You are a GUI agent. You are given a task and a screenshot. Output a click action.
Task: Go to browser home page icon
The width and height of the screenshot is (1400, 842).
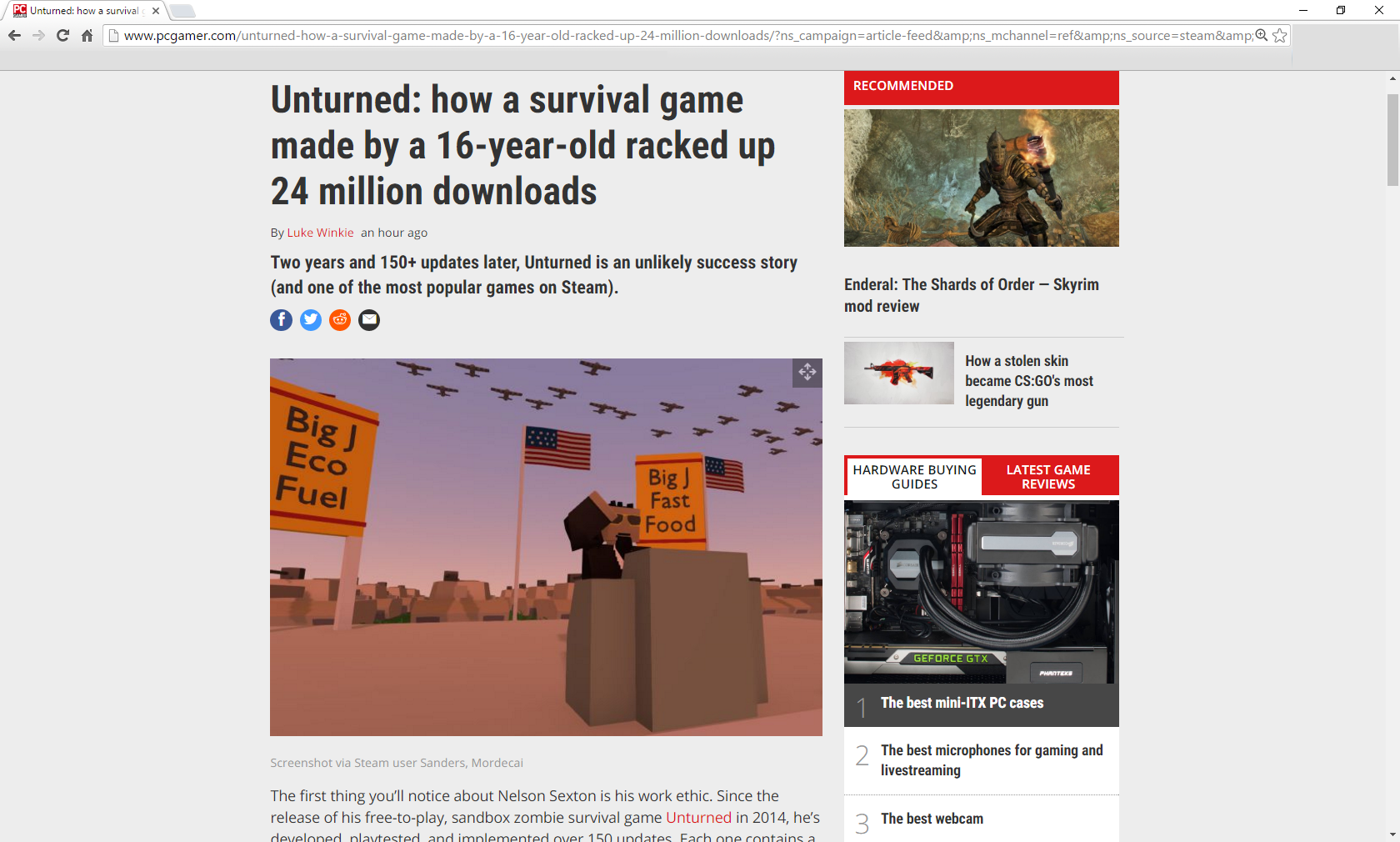pyautogui.click(x=87, y=36)
